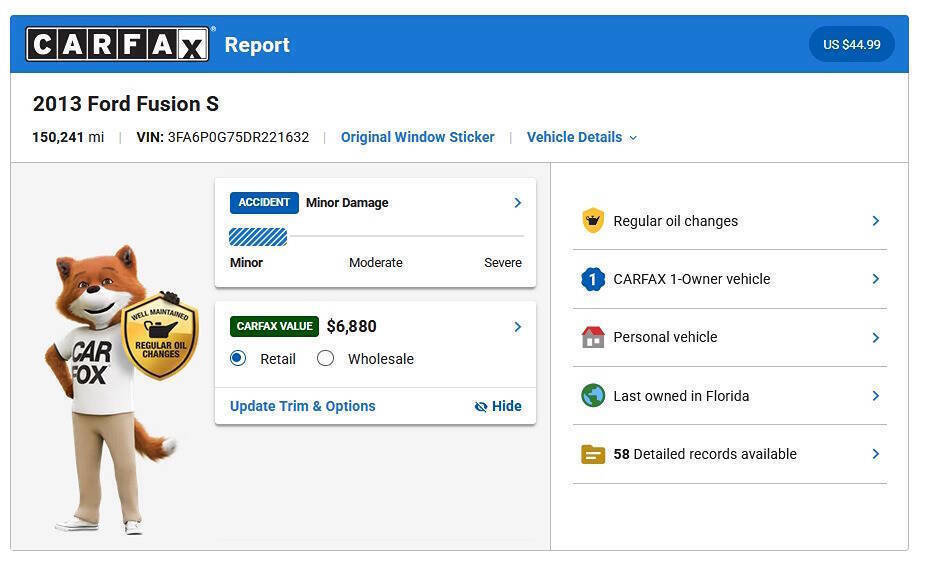This screenshot has width=930, height=562.
Task: Click the 150,241 mi mileage text
Action: tap(68, 137)
